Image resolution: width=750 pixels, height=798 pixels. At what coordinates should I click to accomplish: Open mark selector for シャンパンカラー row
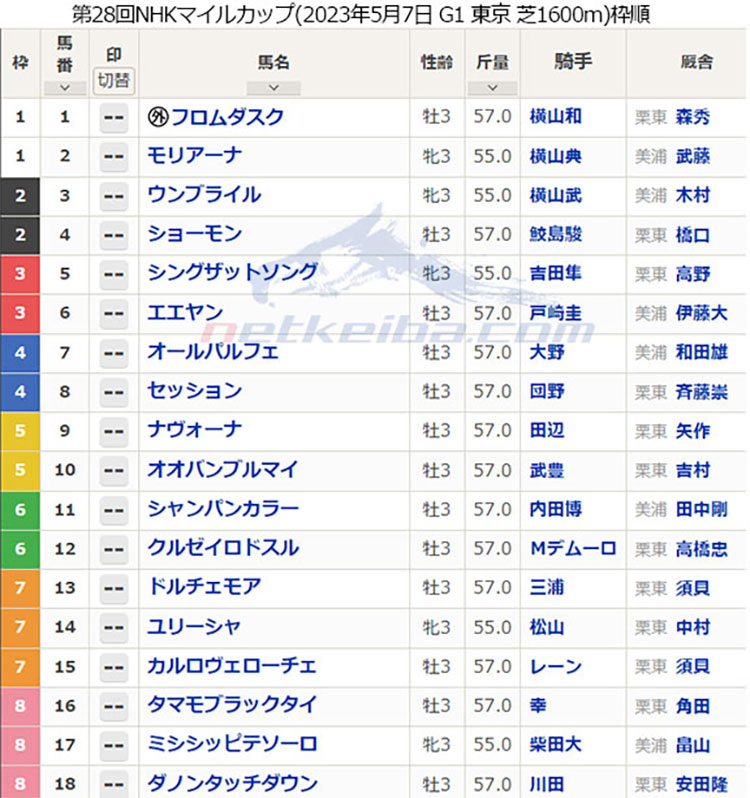[113, 510]
